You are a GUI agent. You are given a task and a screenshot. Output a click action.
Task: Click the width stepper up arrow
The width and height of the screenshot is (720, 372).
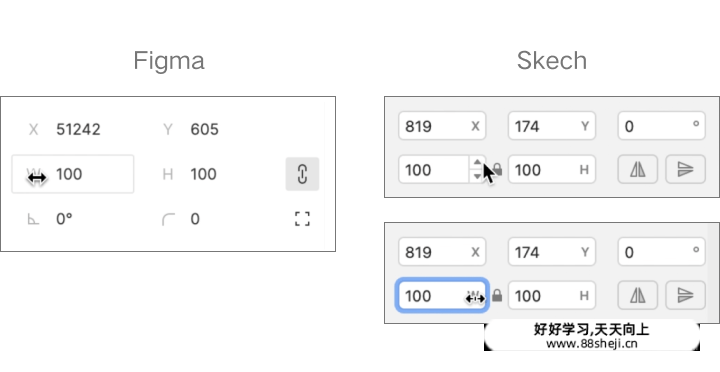(477, 163)
